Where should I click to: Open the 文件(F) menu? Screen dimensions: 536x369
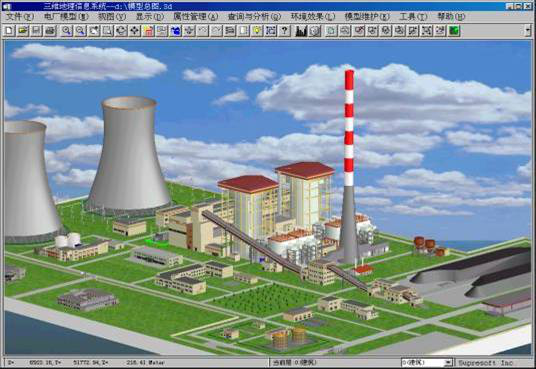(x=20, y=16)
